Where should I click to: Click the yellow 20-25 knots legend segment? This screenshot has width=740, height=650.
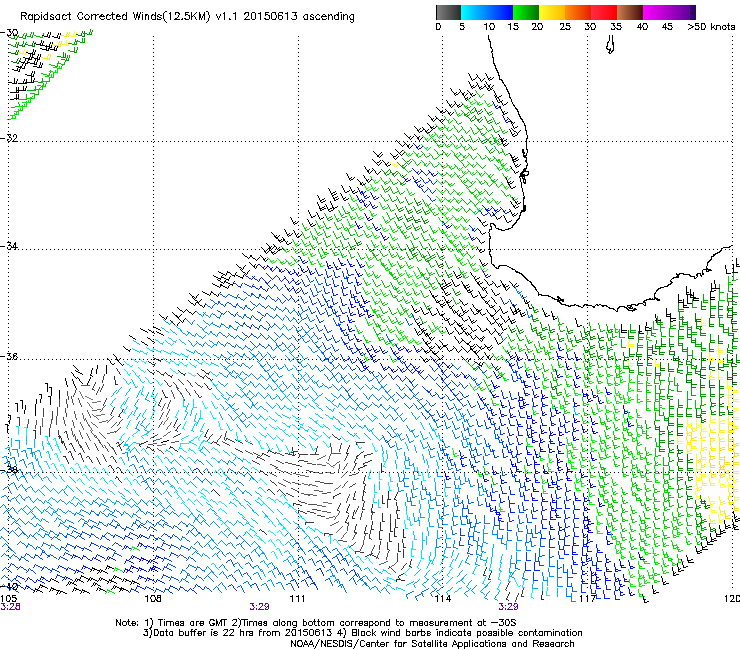[552, 12]
